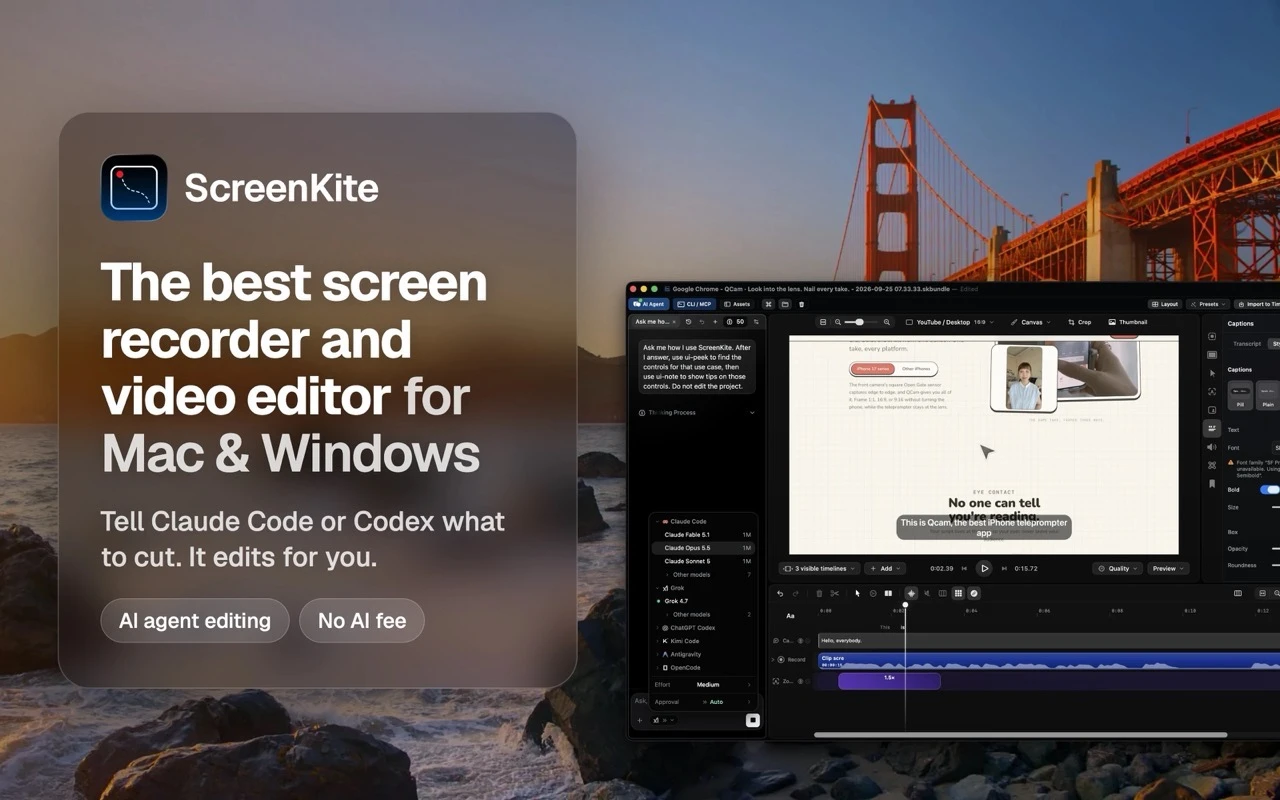Toggle the Bold switch in Captions panel
1280x800 pixels.
(1270, 490)
